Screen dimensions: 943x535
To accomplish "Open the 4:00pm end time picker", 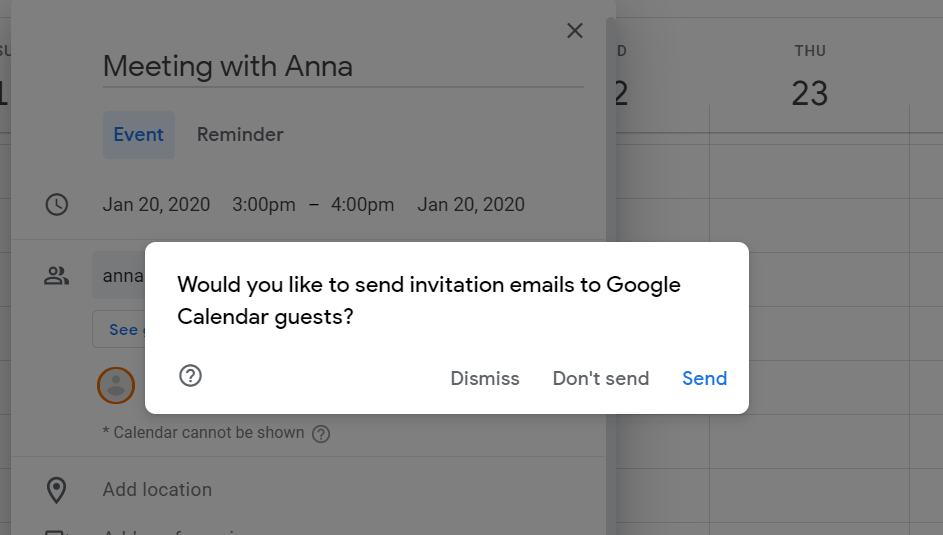I will 363,204.
